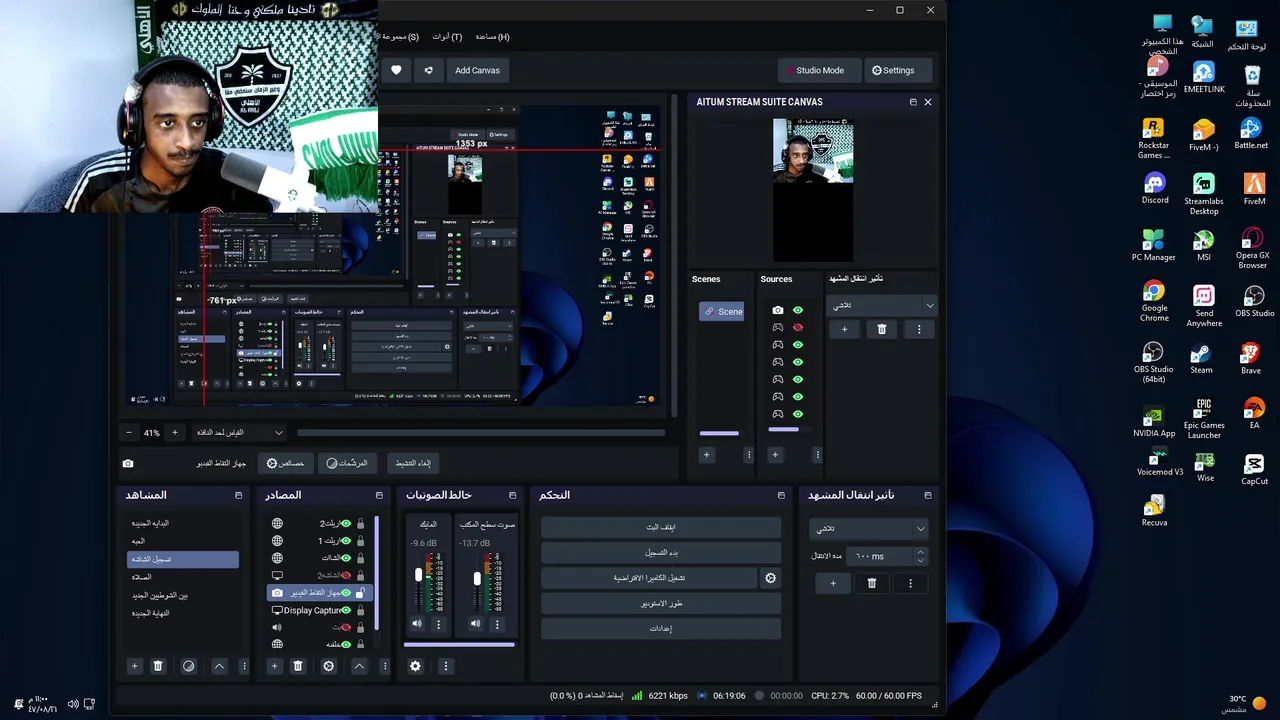Toggle visibility eye of اريلت2 source
Screen dimensions: 1280x720
coord(346,523)
